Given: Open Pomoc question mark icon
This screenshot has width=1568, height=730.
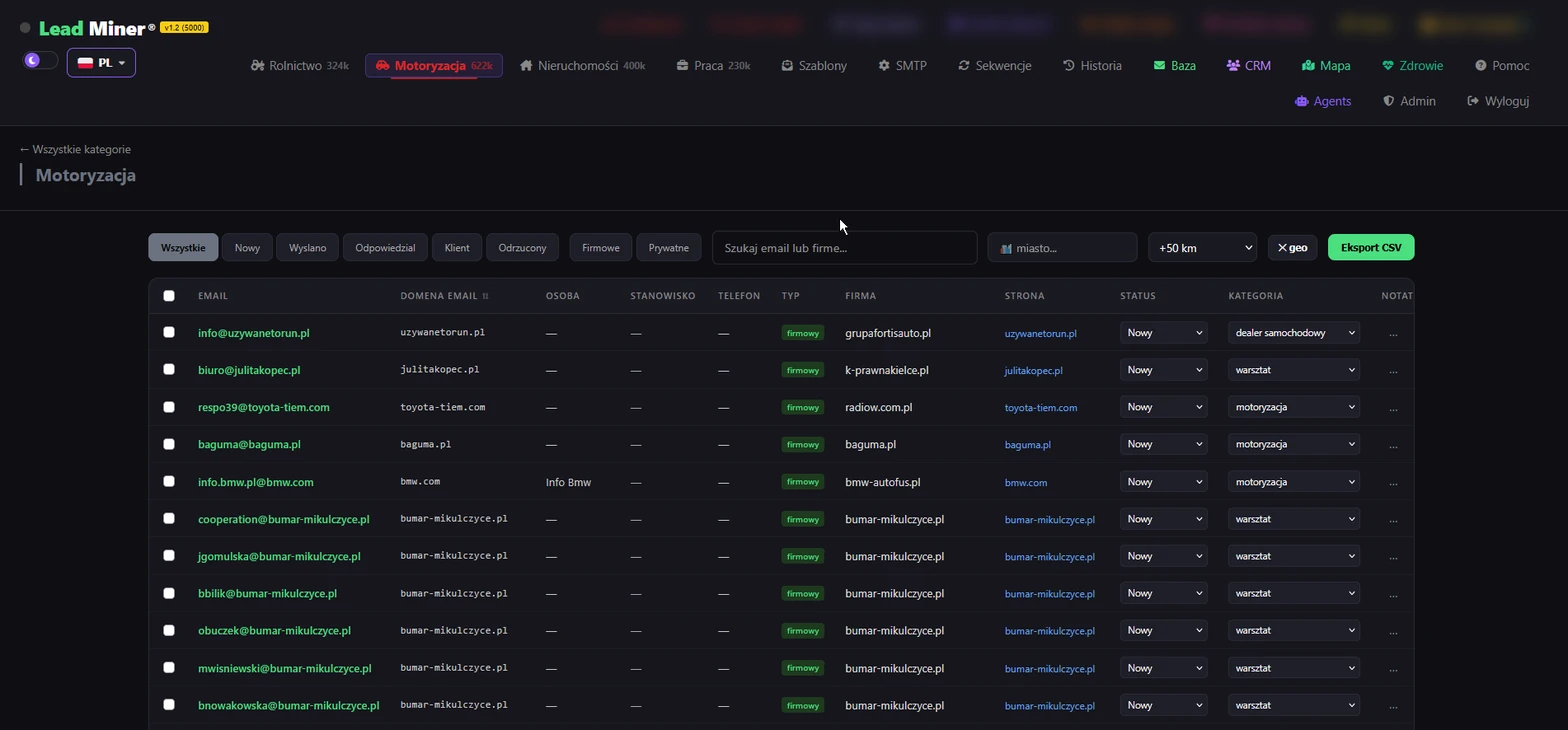Looking at the screenshot, I should (x=1481, y=66).
